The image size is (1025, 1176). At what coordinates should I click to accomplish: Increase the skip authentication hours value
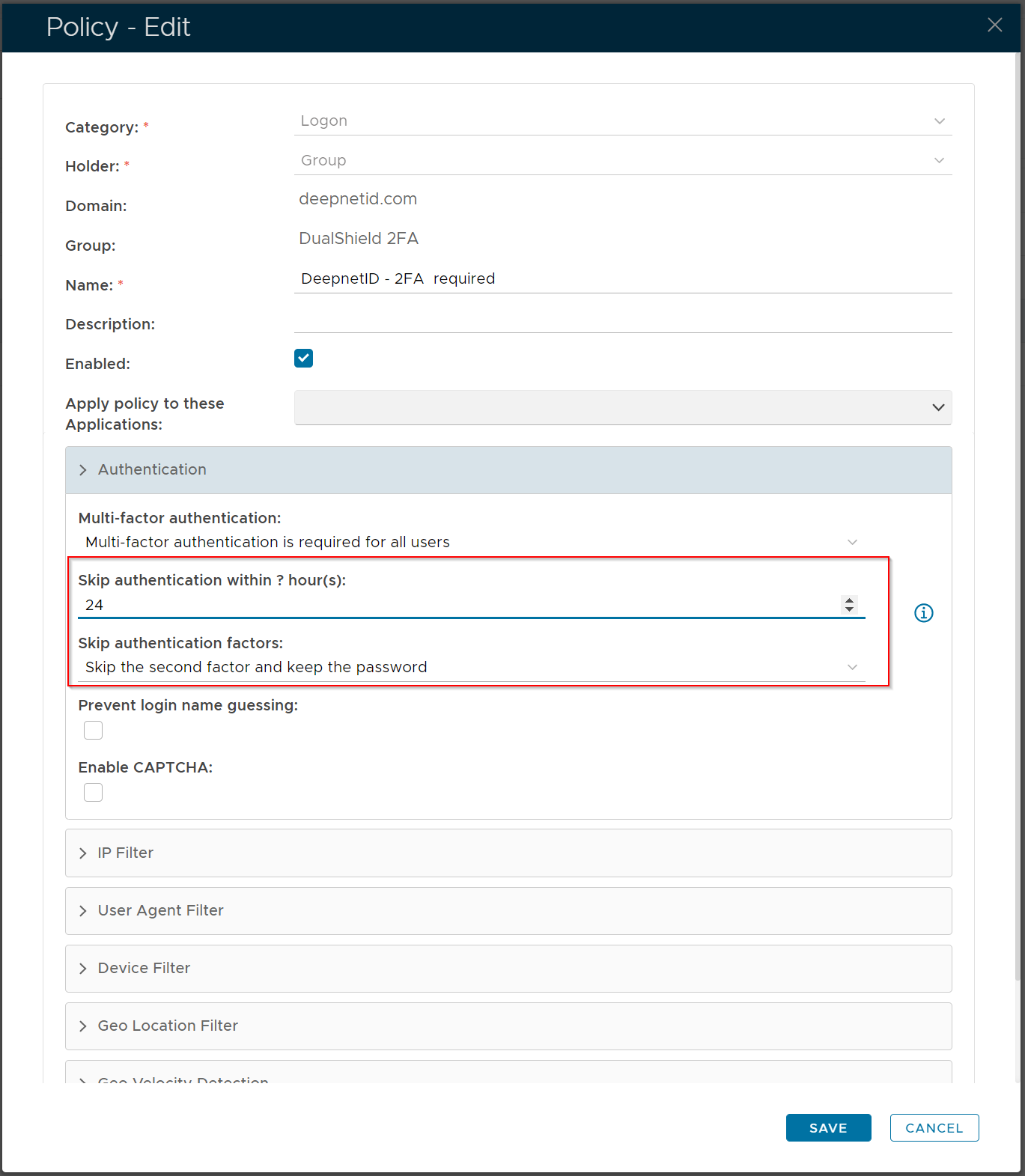click(849, 600)
